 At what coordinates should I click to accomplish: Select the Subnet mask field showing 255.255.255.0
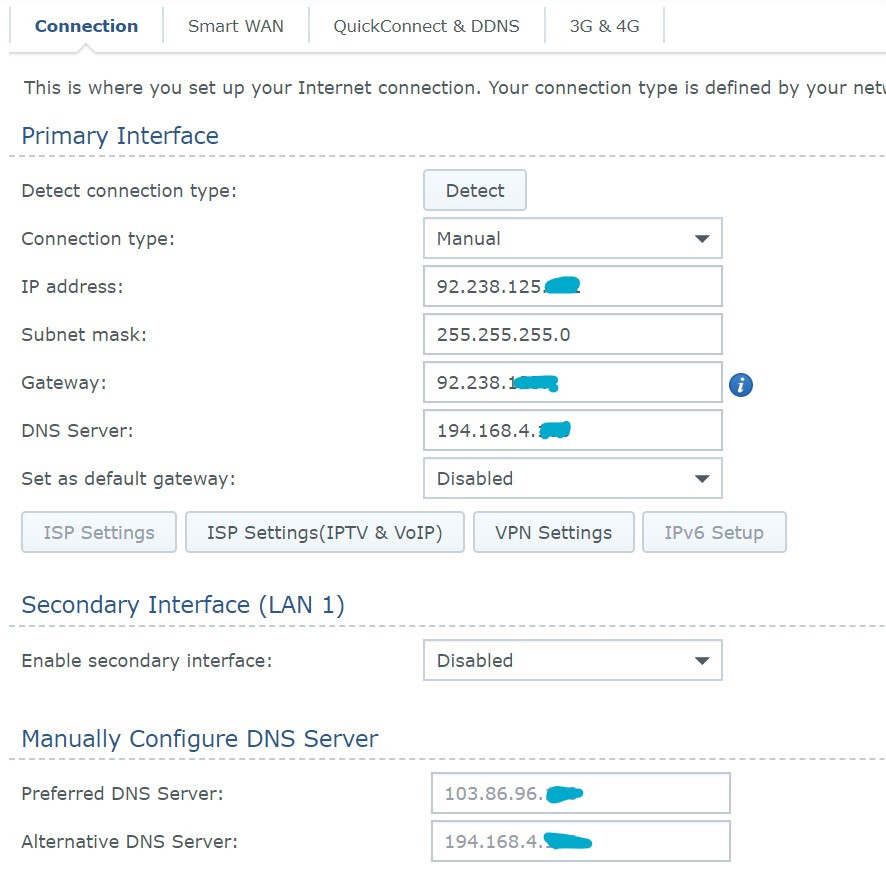click(x=572, y=334)
